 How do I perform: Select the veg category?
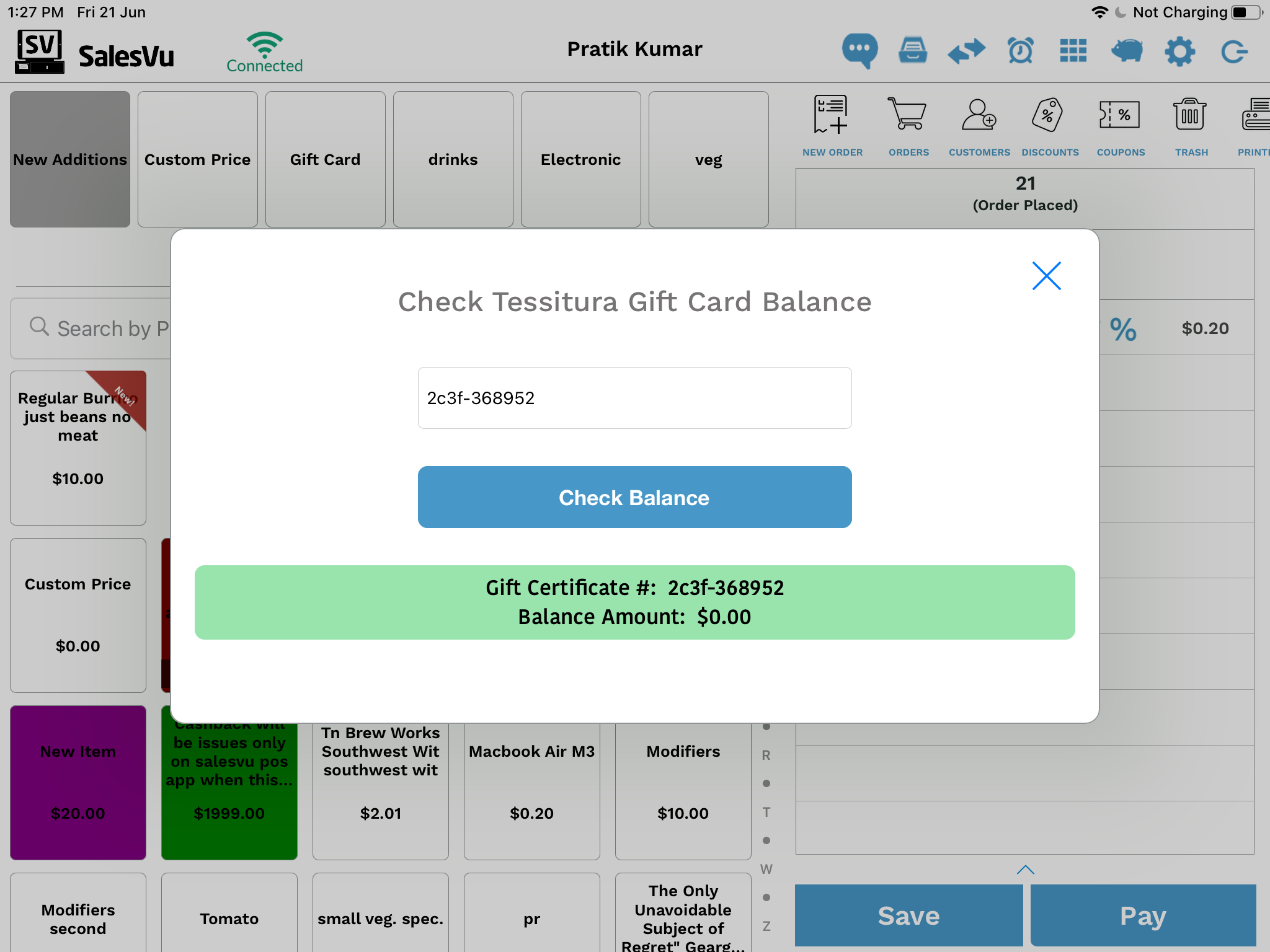tap(709, 159)
